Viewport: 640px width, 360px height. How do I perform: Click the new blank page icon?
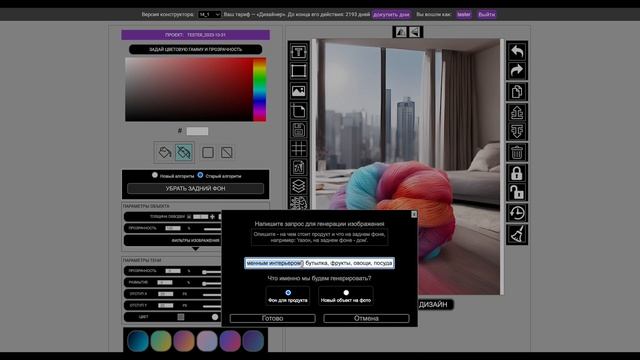click(298, 111)
